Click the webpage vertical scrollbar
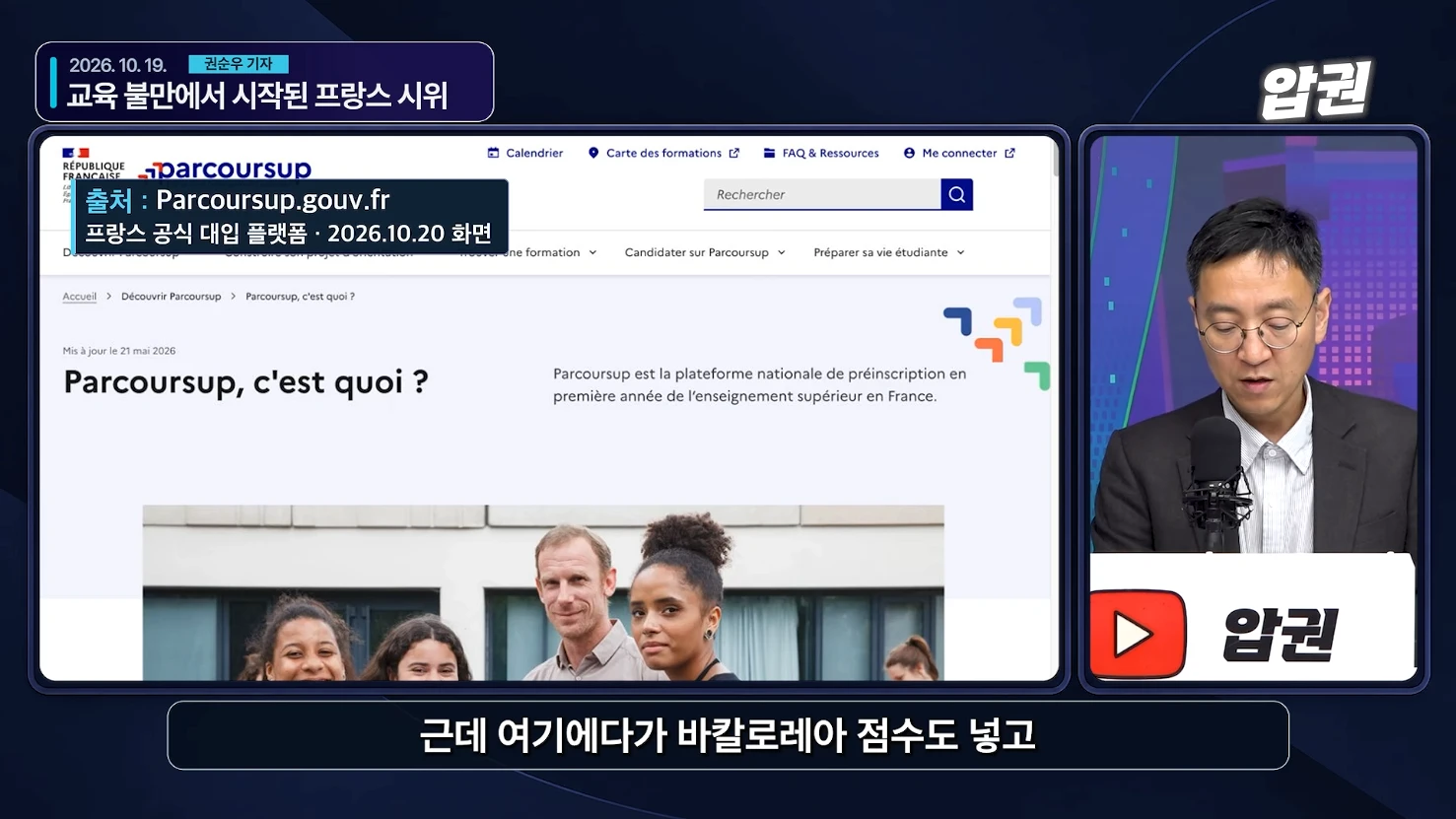The width and height of the screenshot is (1456, 819). click(1056, 158)
